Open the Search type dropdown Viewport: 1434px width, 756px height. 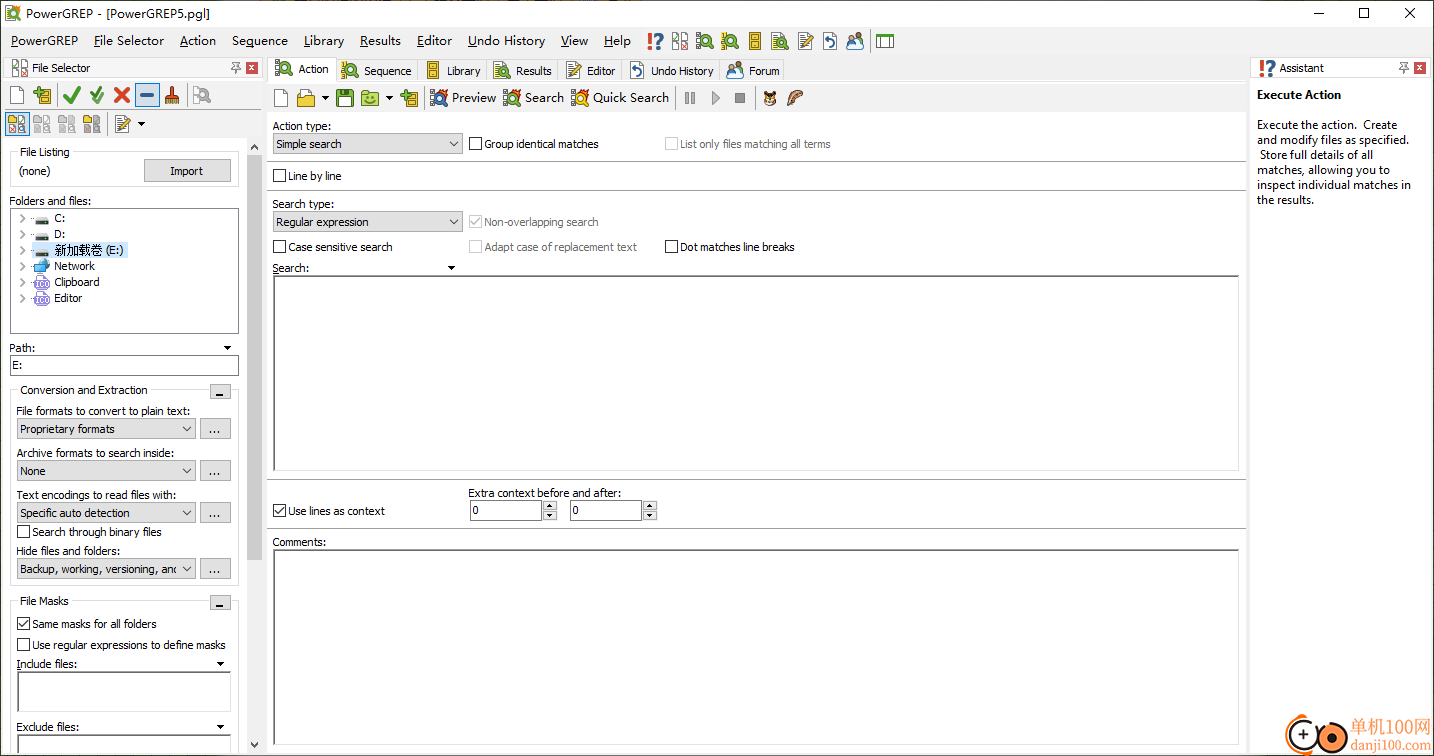click(367, 222)
